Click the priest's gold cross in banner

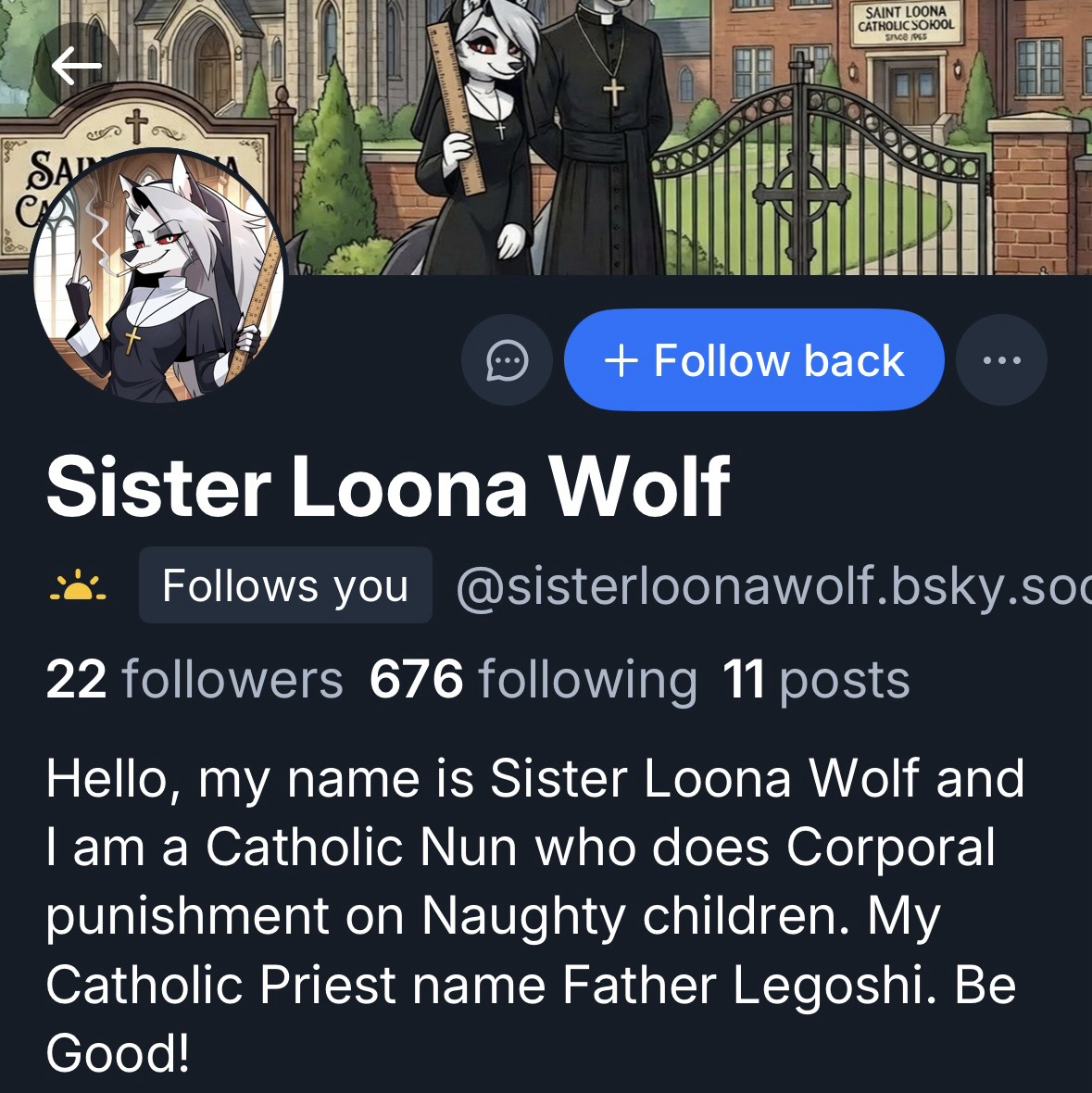pos(613,93)
